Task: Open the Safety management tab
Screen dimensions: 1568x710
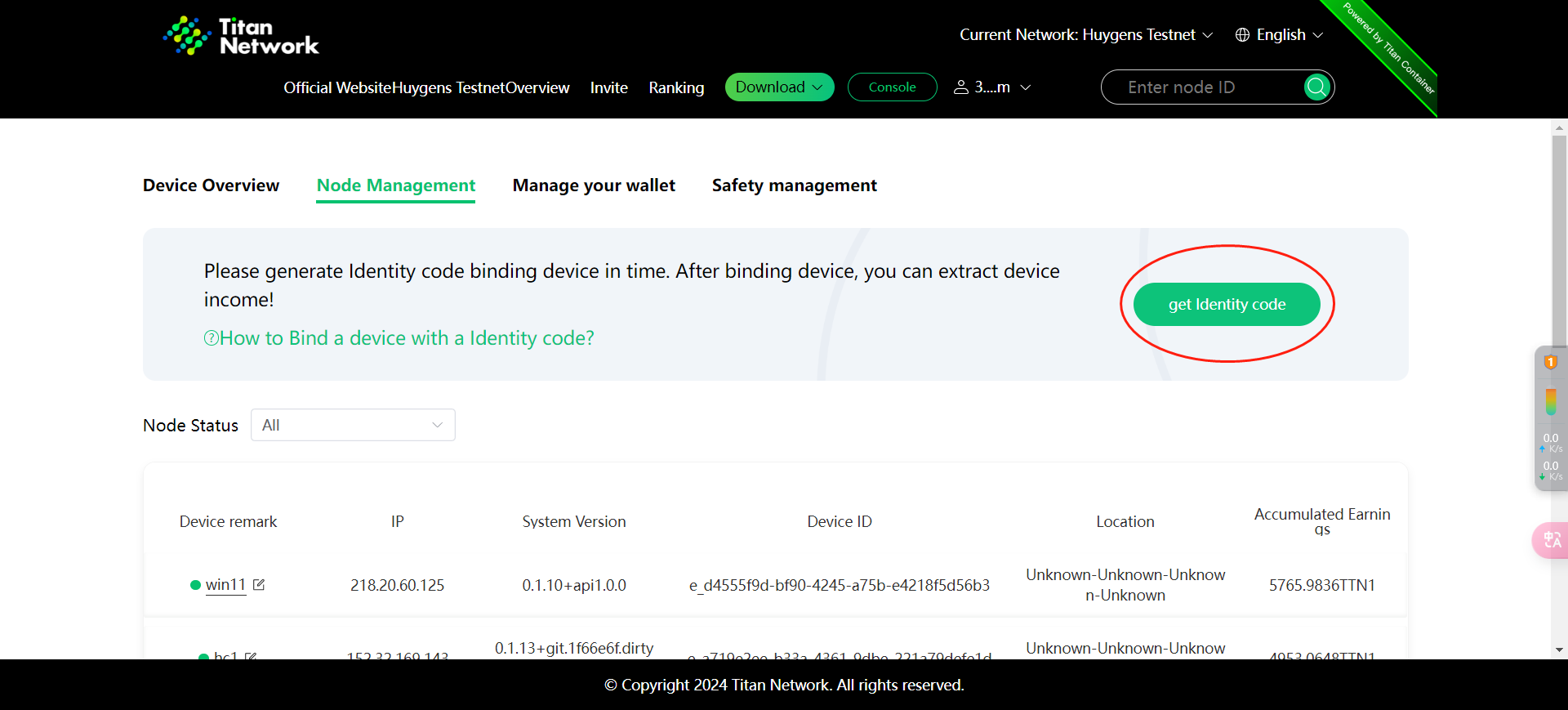Action: [x=794, y=185]
